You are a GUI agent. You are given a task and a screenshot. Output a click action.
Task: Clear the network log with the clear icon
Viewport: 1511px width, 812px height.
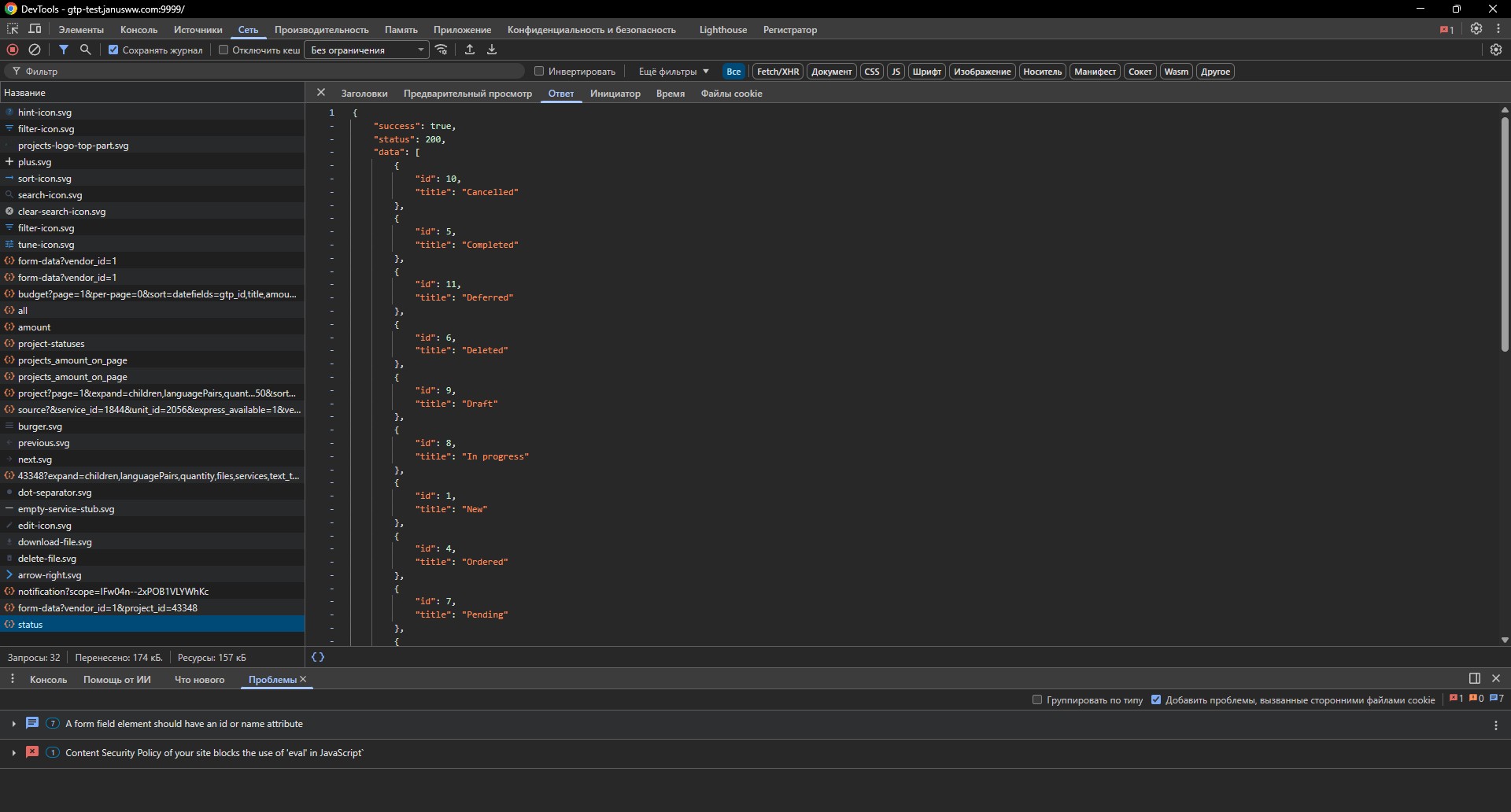click(x=35, y=50)
